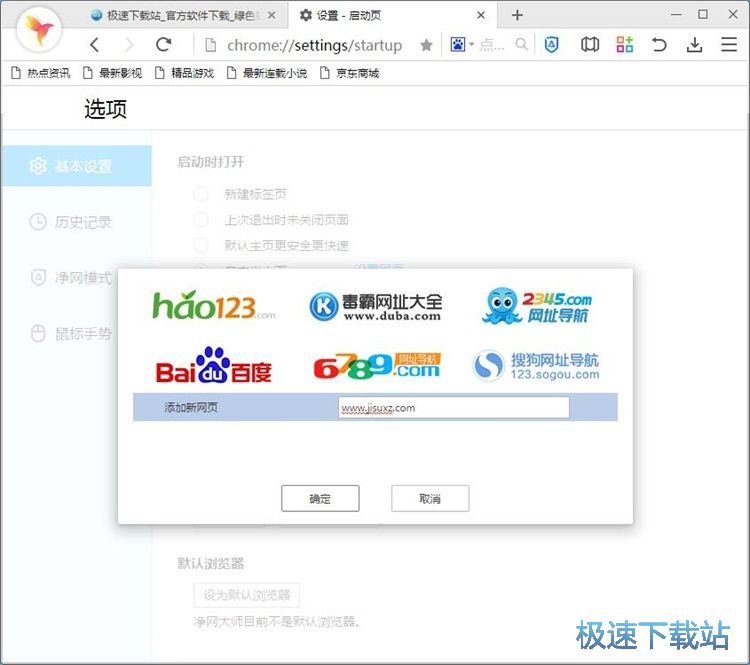Click the search box next to Baidu icon
This screenshot has height=665, width=750.
(493, 45)
